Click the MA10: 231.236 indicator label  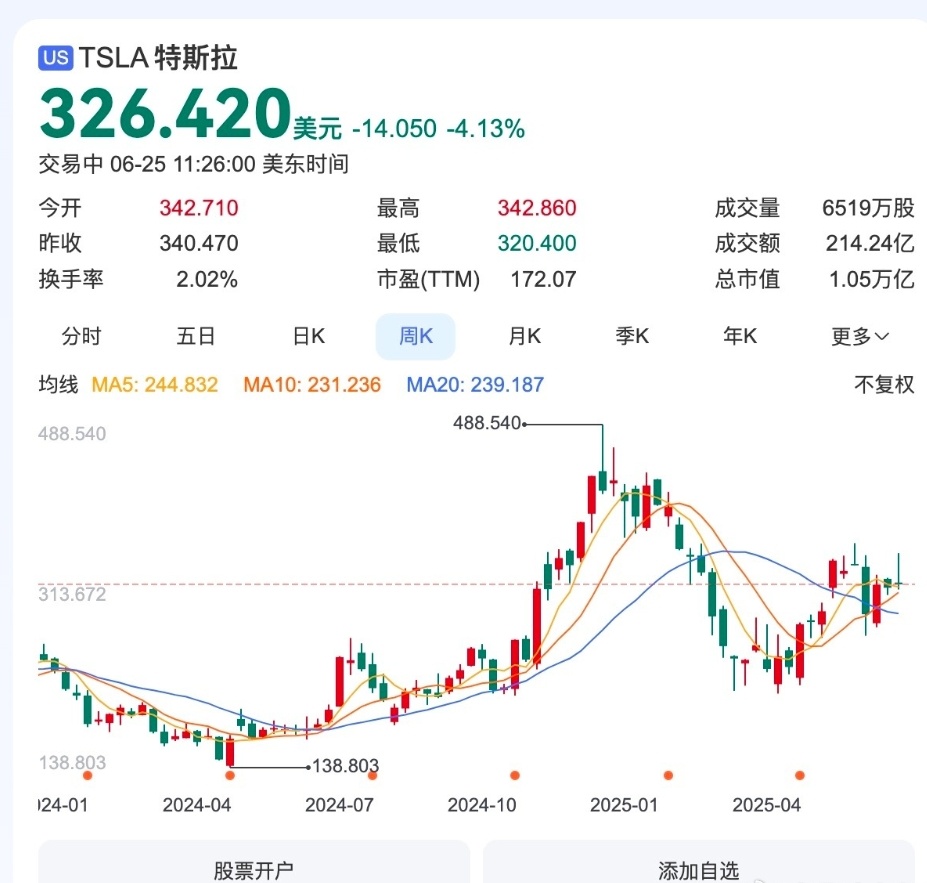click(x=312, y=385)
